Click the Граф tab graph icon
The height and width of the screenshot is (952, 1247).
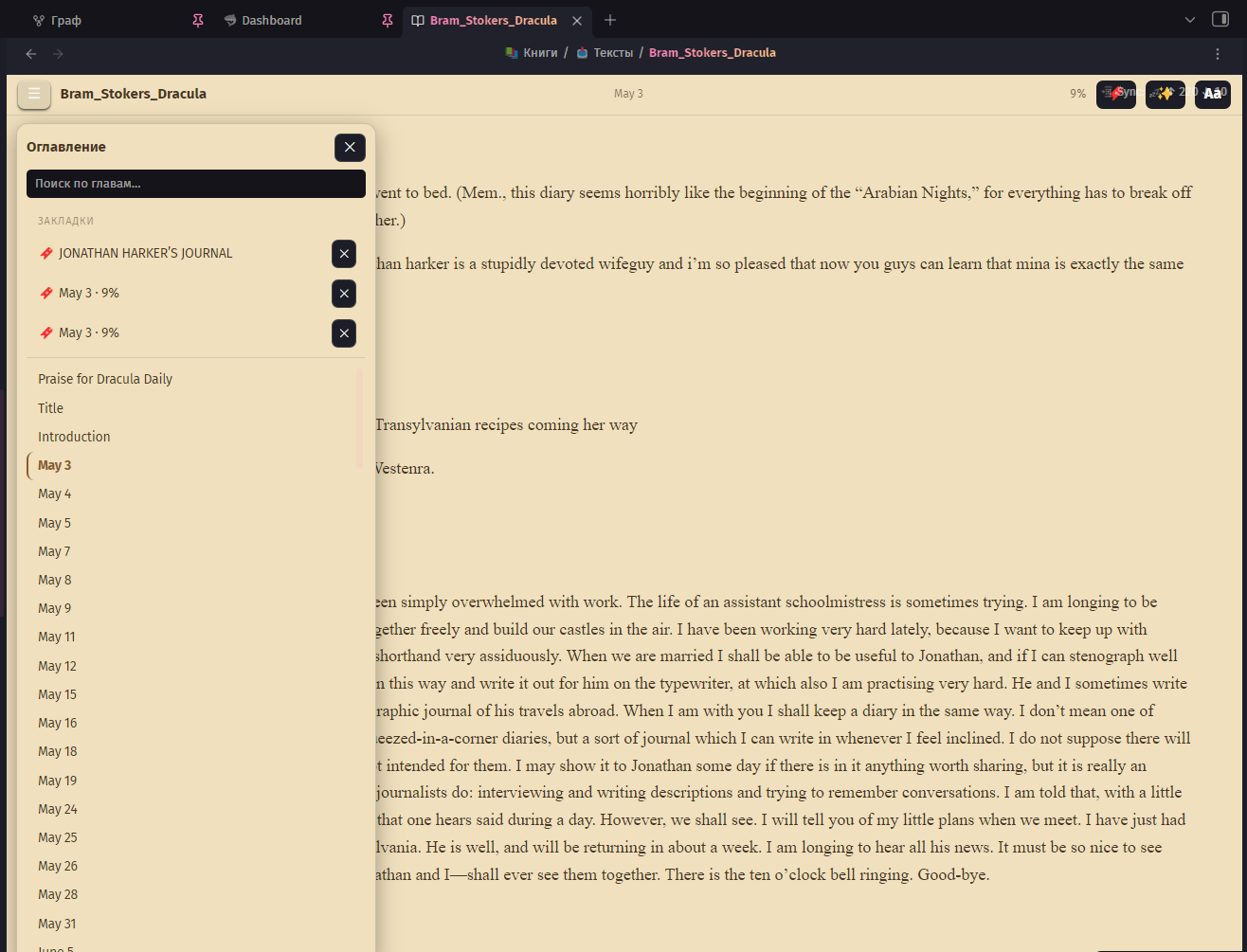[38, 20]
